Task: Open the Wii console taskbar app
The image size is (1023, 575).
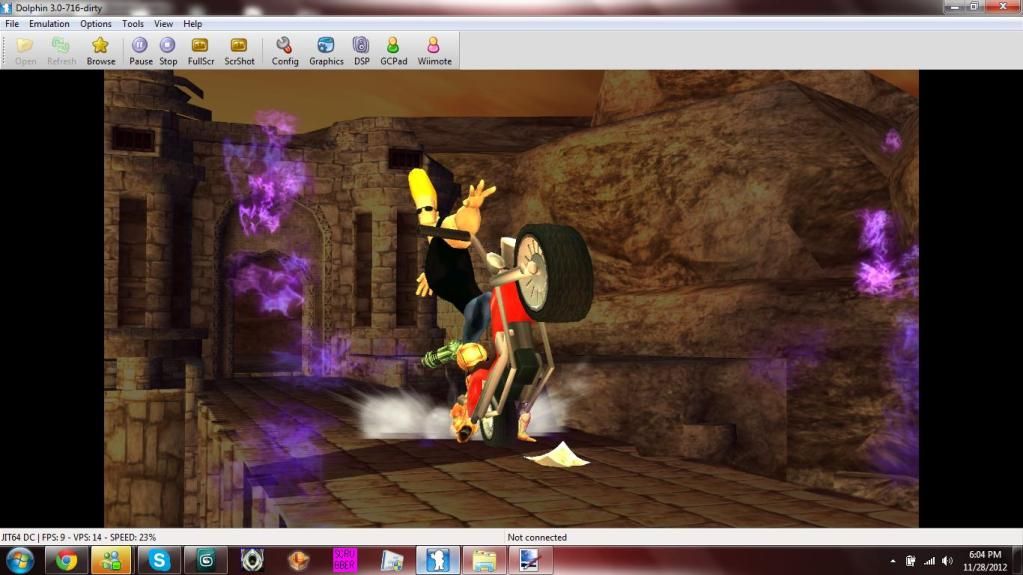Action: pyautogui.click(x=391, y=560)
